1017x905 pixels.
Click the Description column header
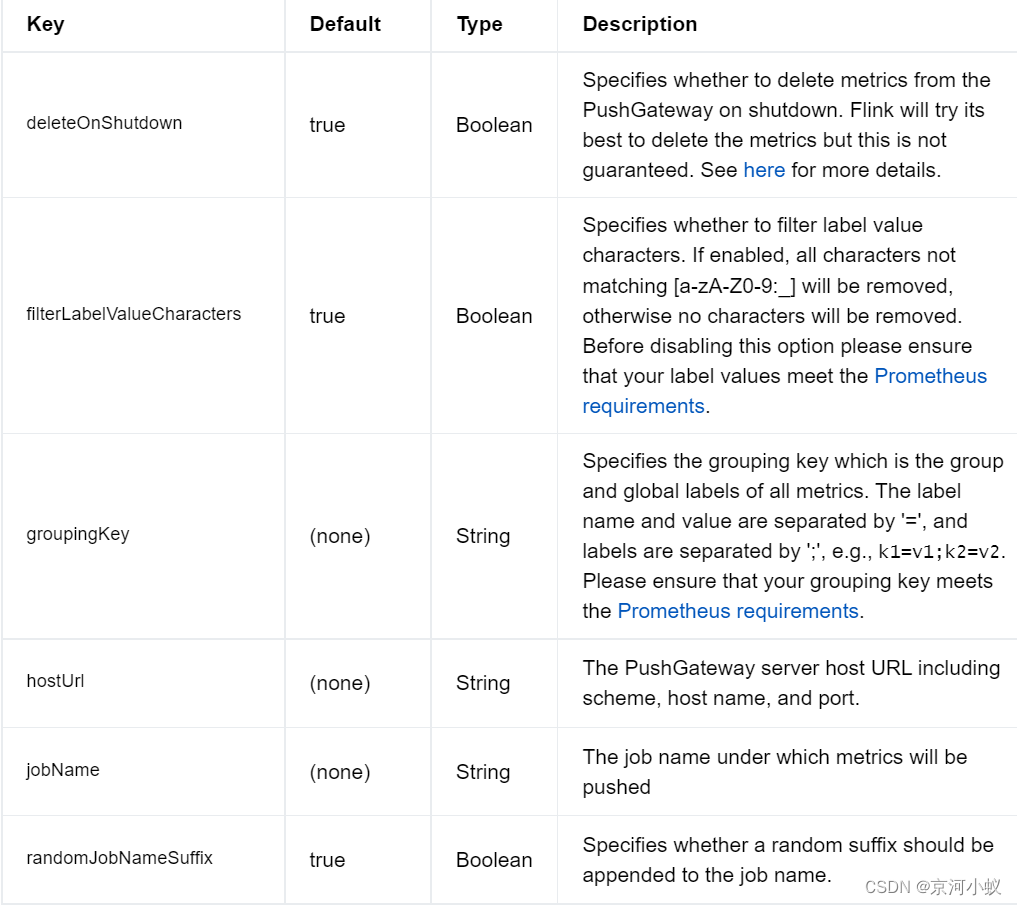pos(640,24)
